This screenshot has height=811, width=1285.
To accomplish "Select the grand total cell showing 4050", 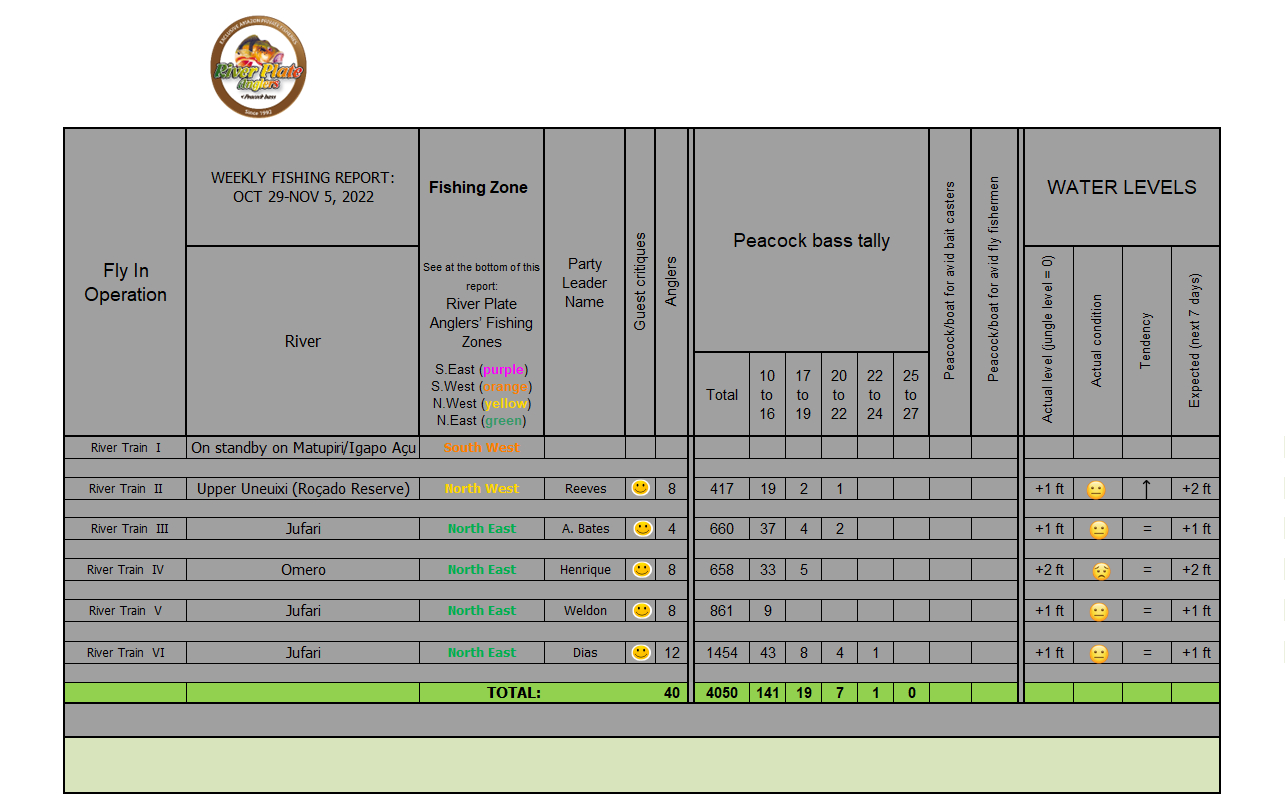I will pos(721,692).
